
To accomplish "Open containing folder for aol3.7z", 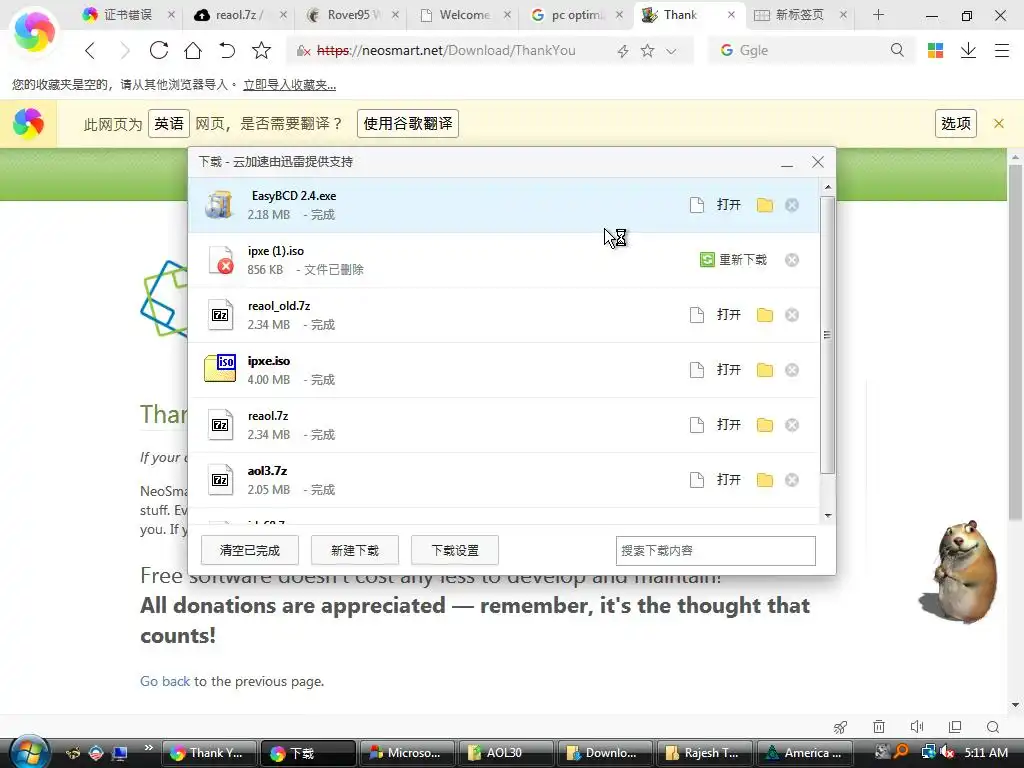I will click(x=765, y=479).
